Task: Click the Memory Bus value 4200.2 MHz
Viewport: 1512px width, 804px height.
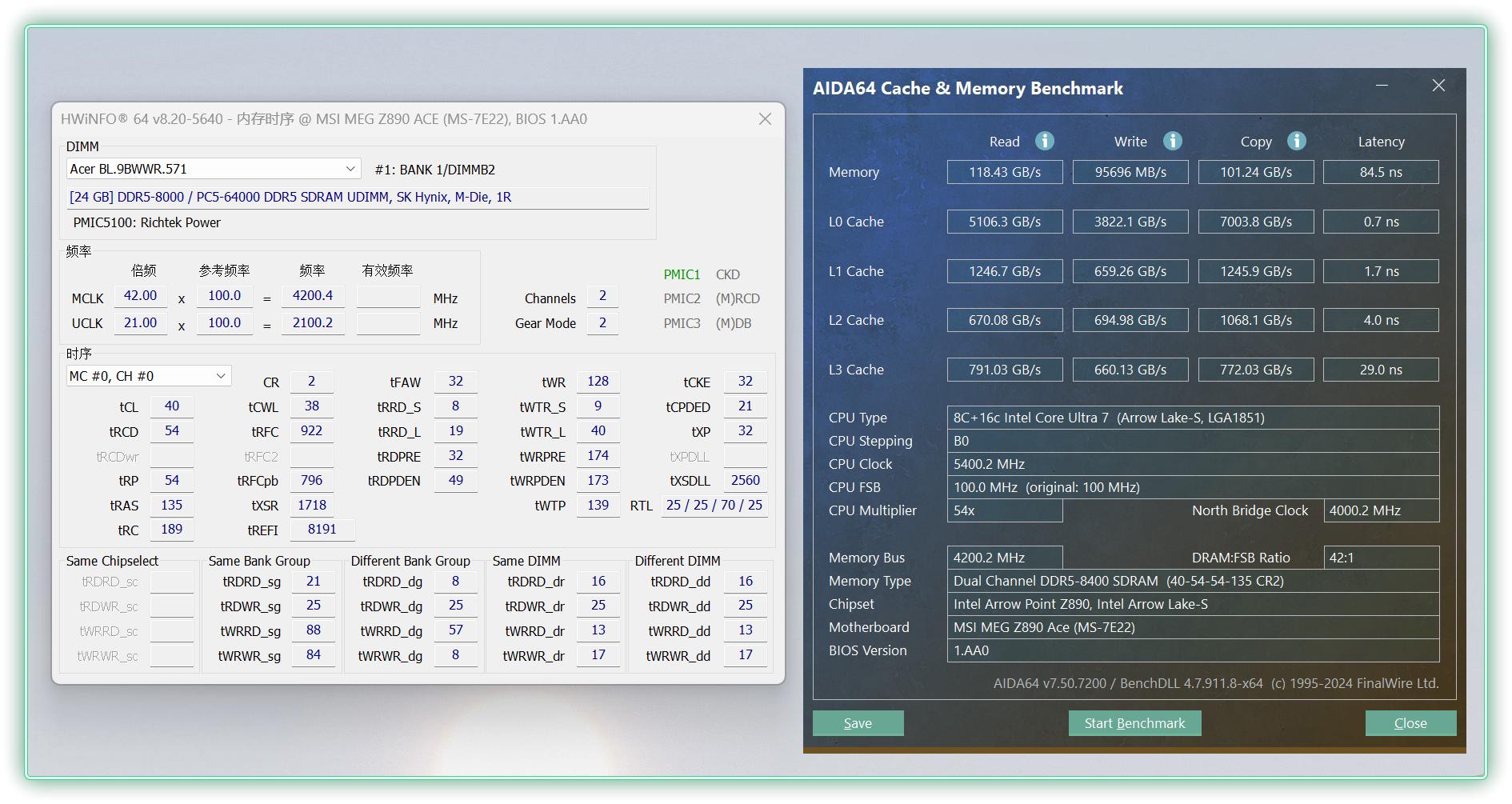Action: point(1005,558)
